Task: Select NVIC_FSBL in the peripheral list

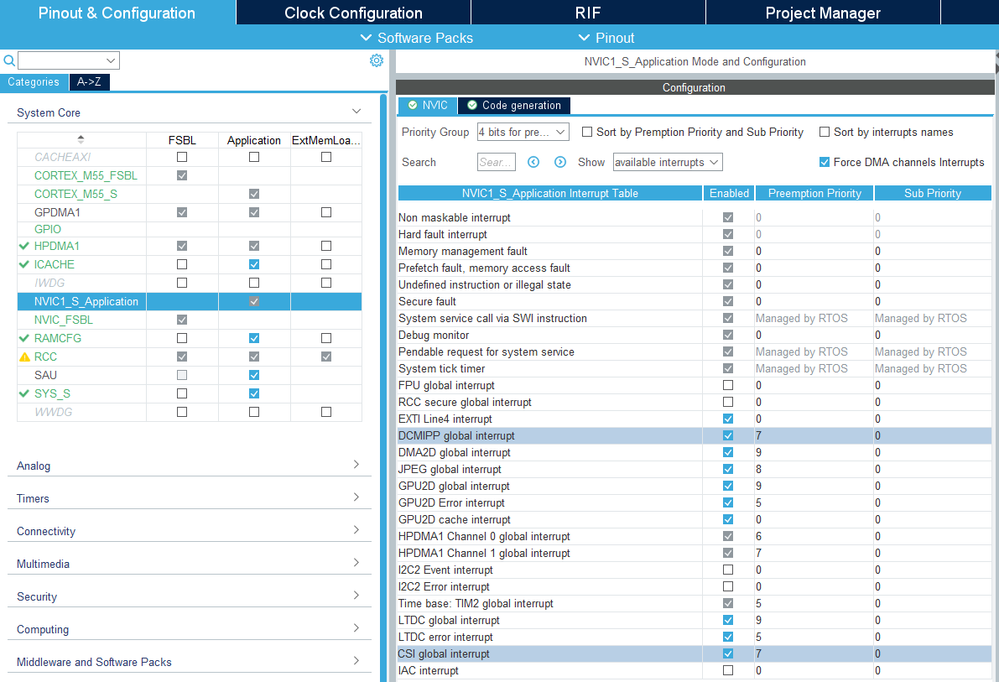Action: (64, 320)
